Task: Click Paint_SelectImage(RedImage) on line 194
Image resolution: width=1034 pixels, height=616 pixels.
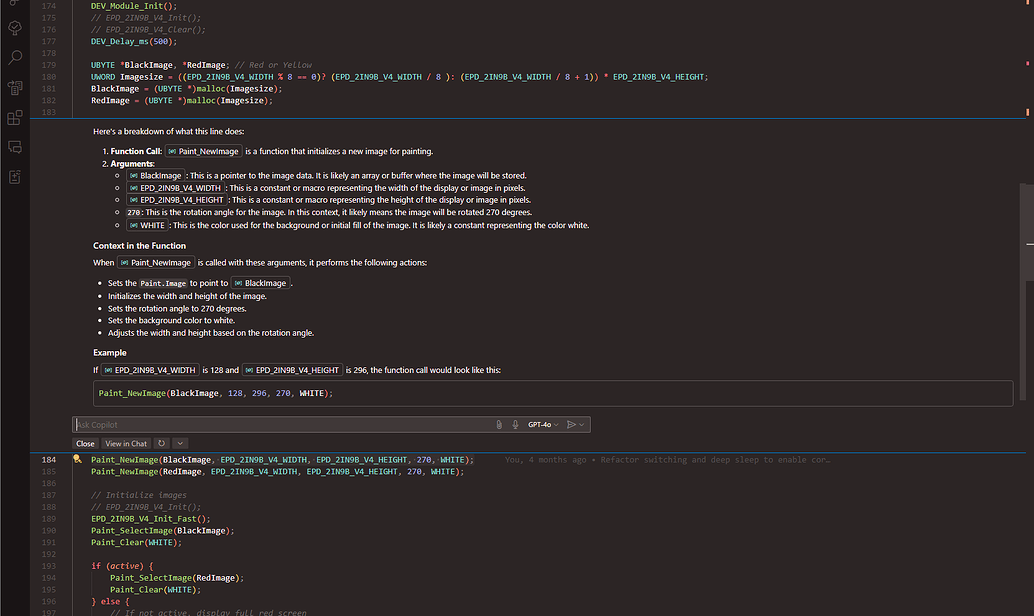Action: pyautogui.click(x=177, y=578)
